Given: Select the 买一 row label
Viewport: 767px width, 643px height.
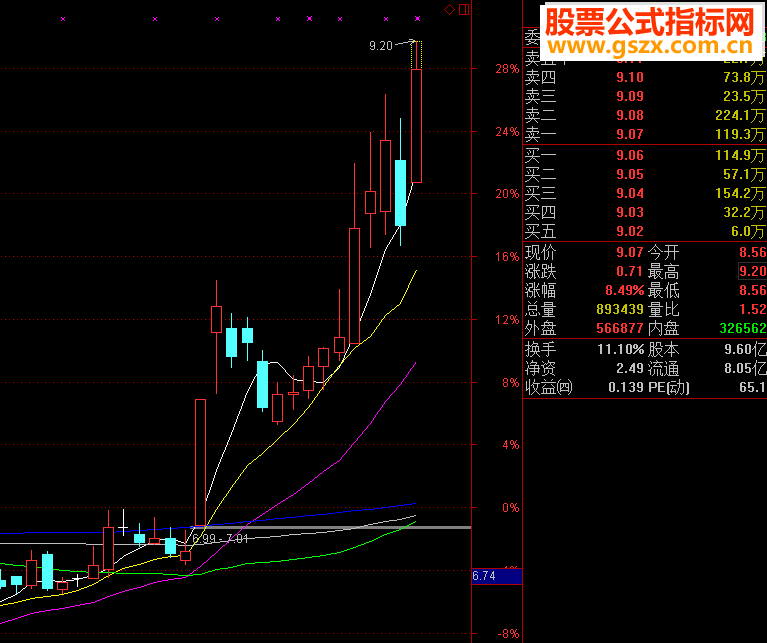Looking at the screenshot, I should click(540, 155).
